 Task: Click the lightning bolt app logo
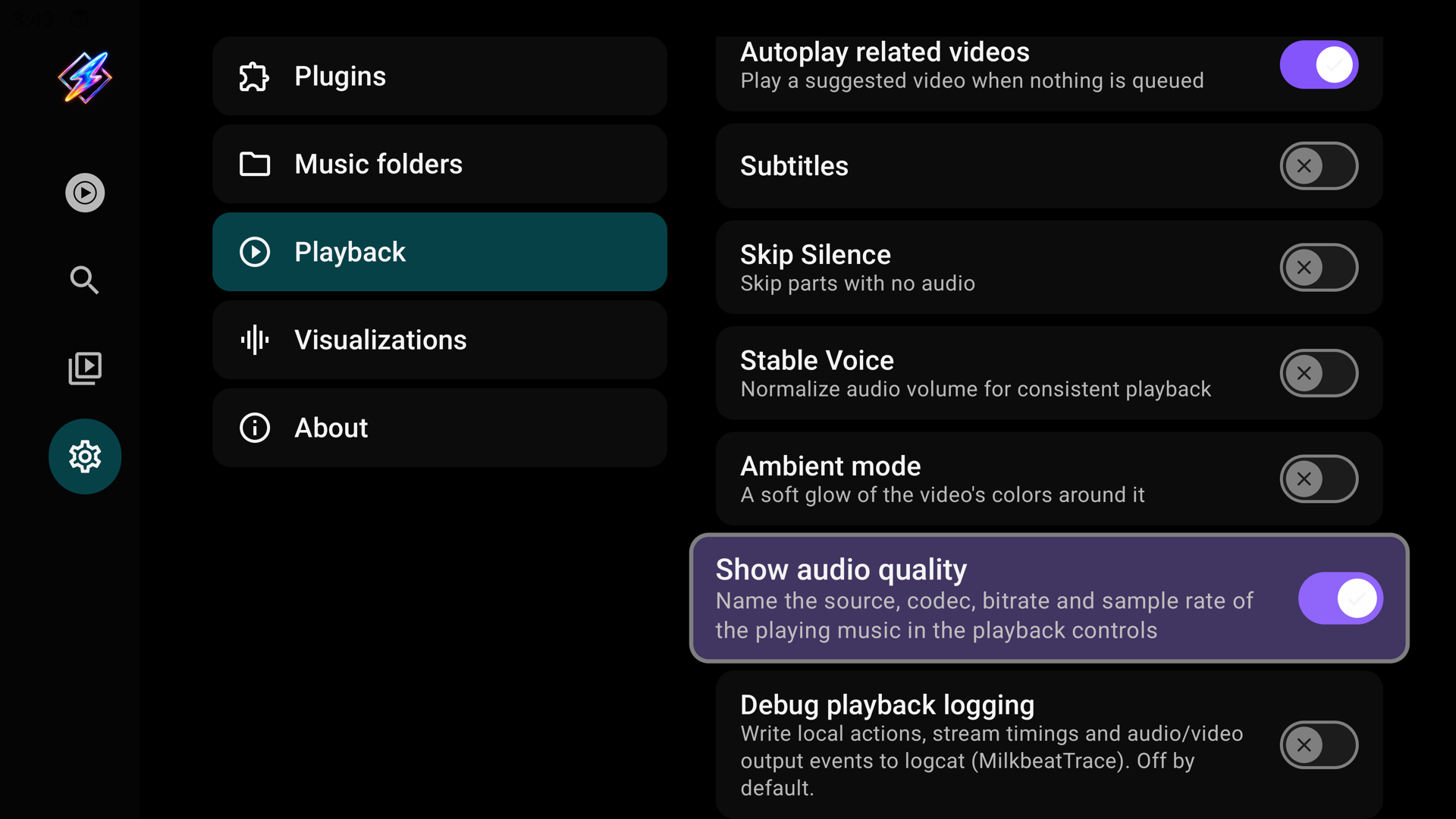click(x=85, y=77)
